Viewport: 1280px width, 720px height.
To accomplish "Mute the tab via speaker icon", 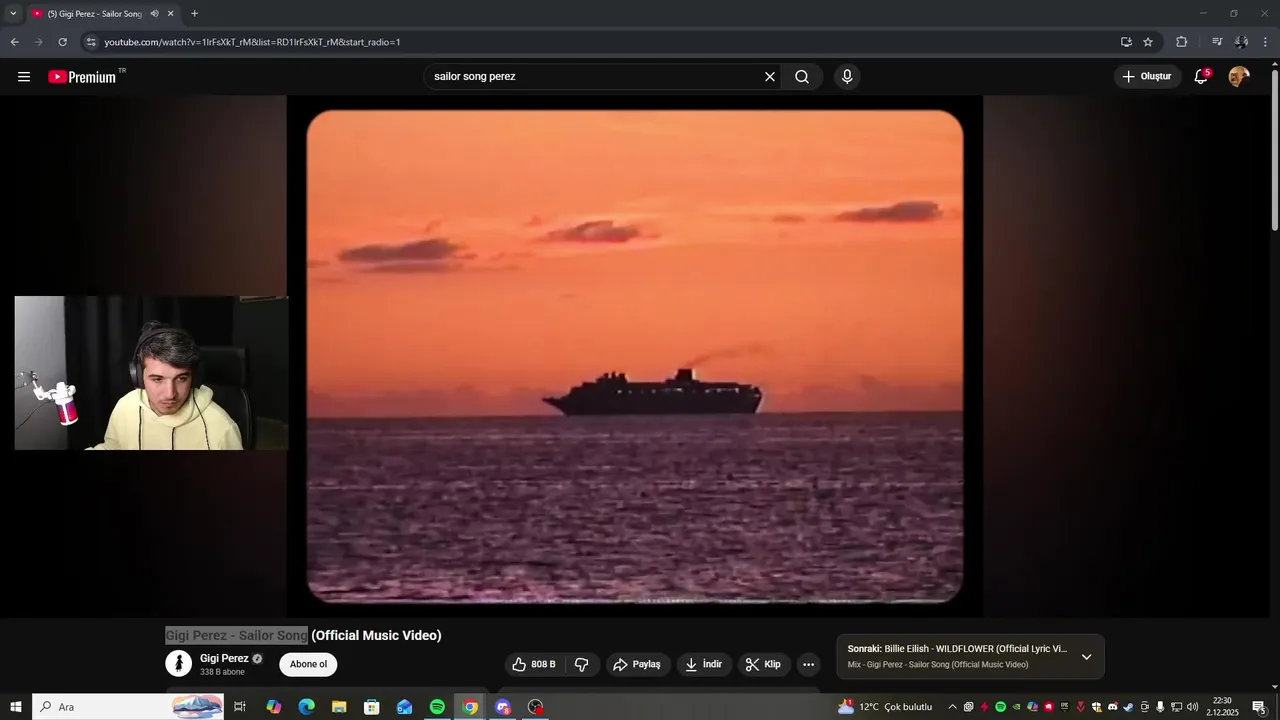I will 154,14.
